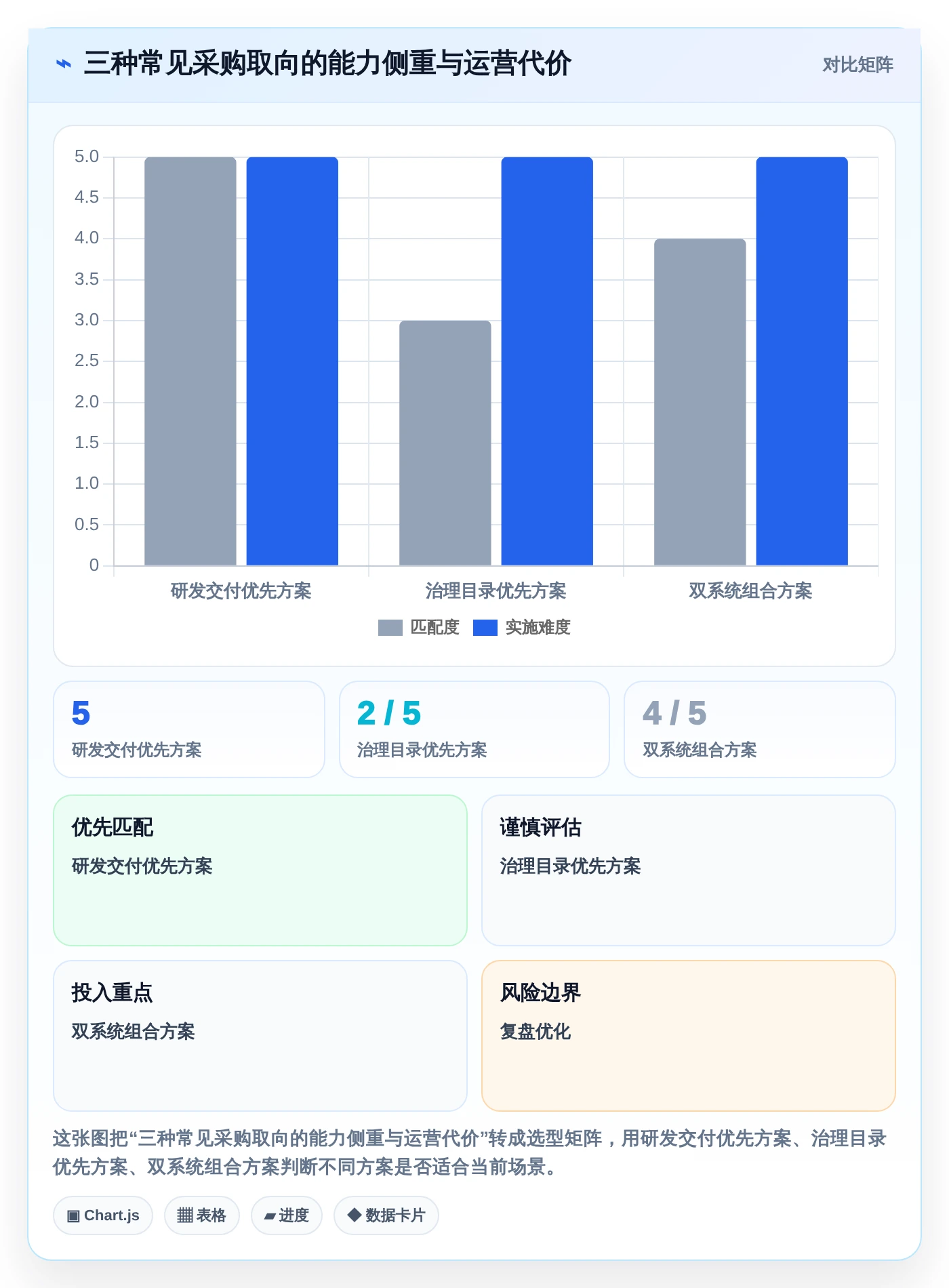This screenshot has height=1288, width=949.
Task: Click the 匹配度 legend text
Action: tap(435, 628)
